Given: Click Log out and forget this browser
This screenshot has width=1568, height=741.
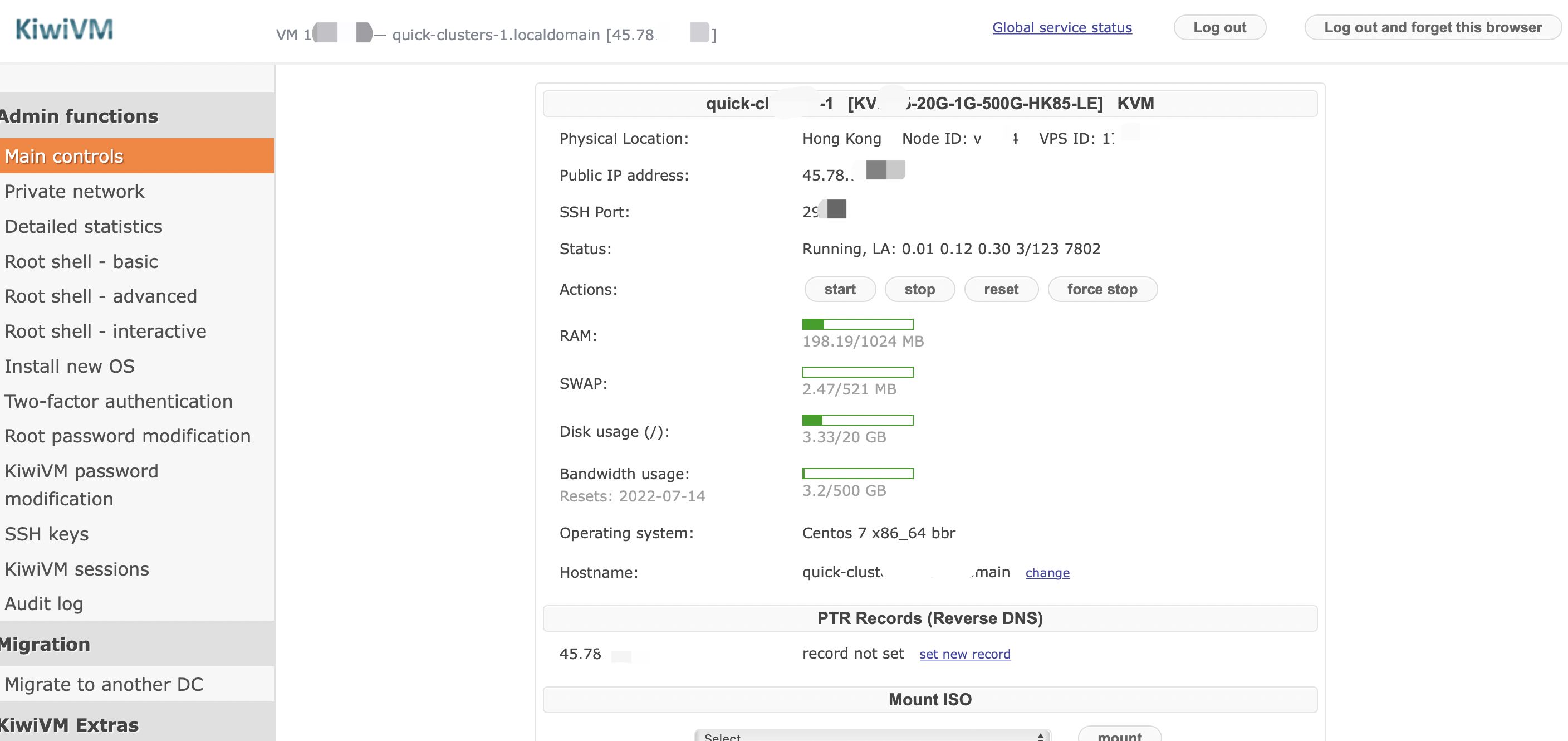Looking at the screenshot, I should pyautogui.click(x=1433, y=27).
